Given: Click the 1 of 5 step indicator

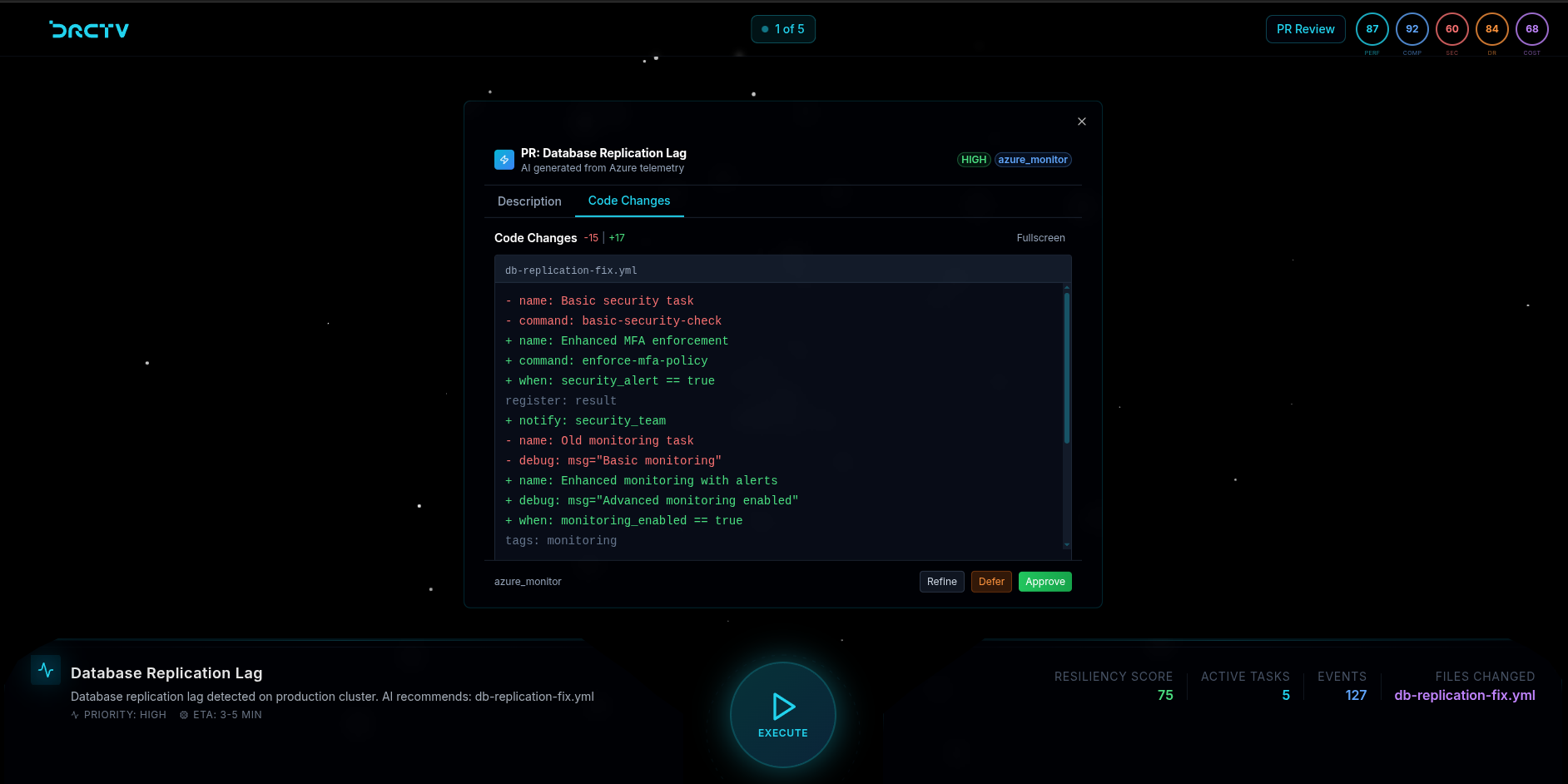Looking at the screenshot, I should point(782,29).
